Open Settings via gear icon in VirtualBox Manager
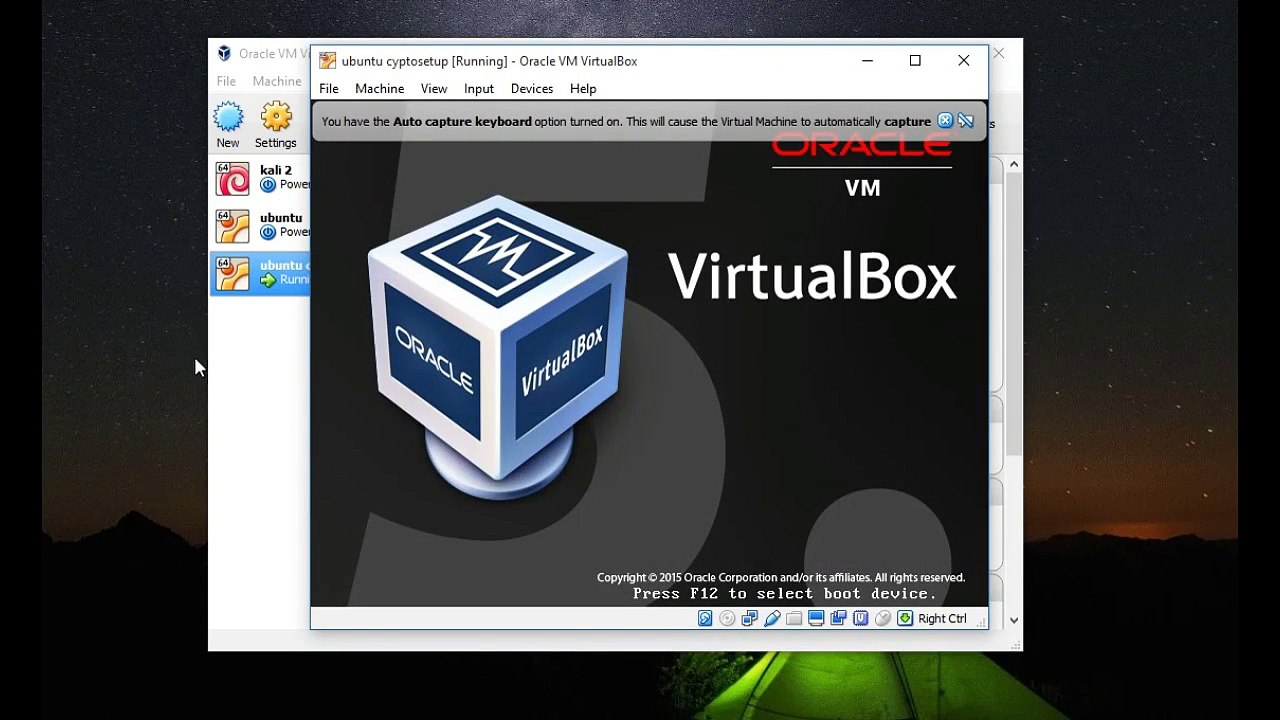 pos(276,118)
